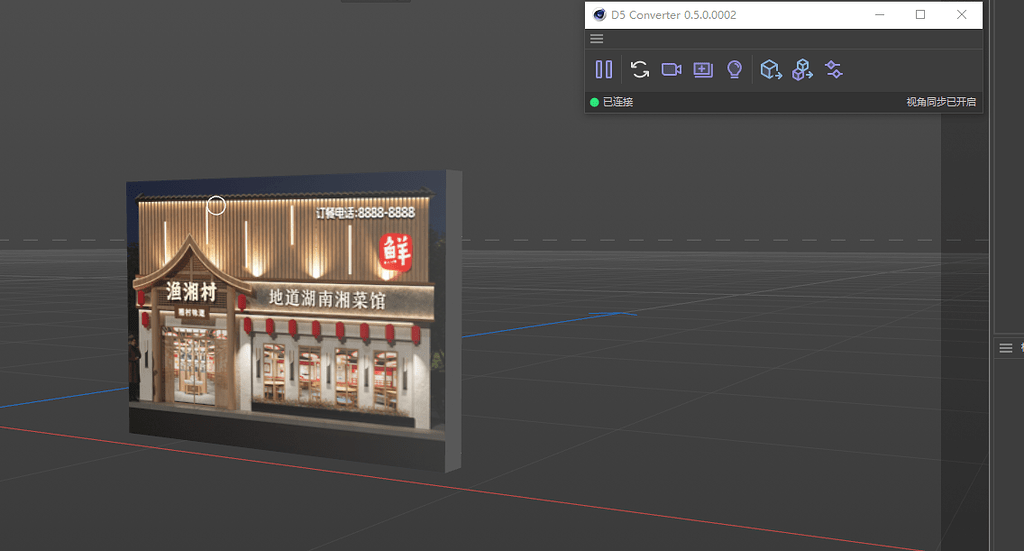Click the stacked cubes export icon
1024x551 pixels.
point(802,69)
